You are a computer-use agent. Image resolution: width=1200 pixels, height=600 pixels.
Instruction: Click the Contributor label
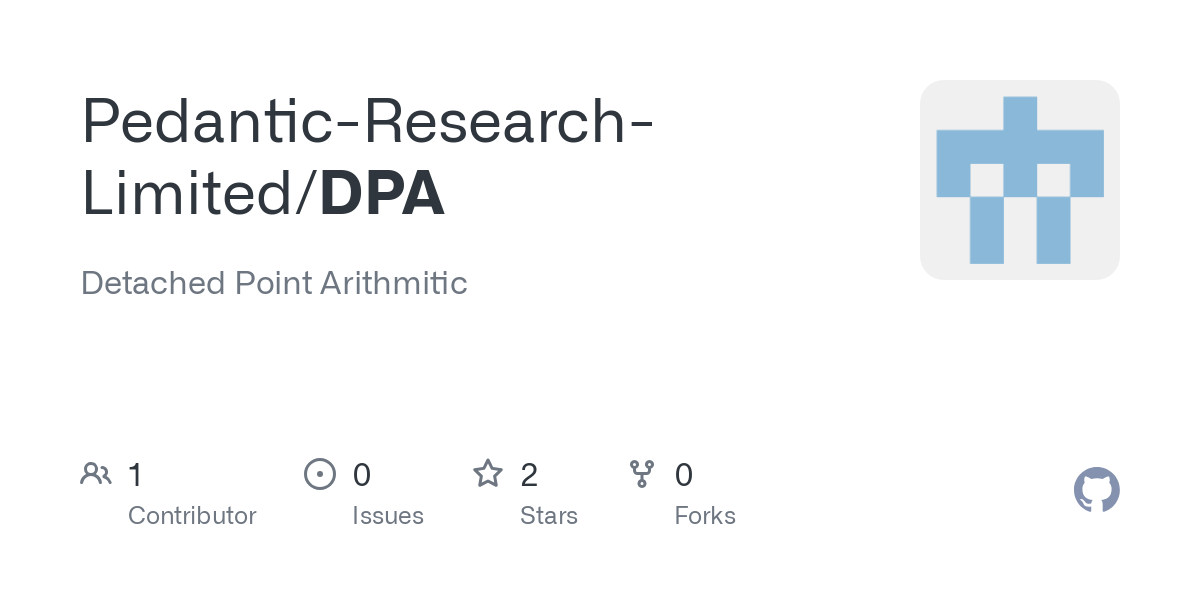click(x=192, y=516)
